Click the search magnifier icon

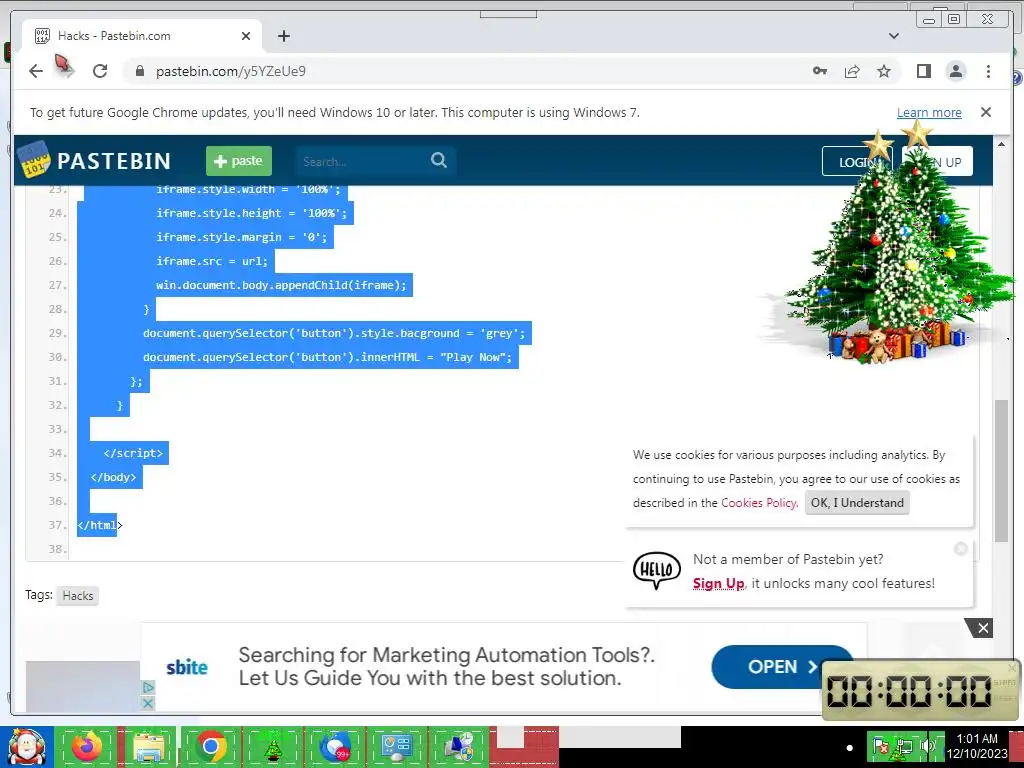tap(439, 160)
